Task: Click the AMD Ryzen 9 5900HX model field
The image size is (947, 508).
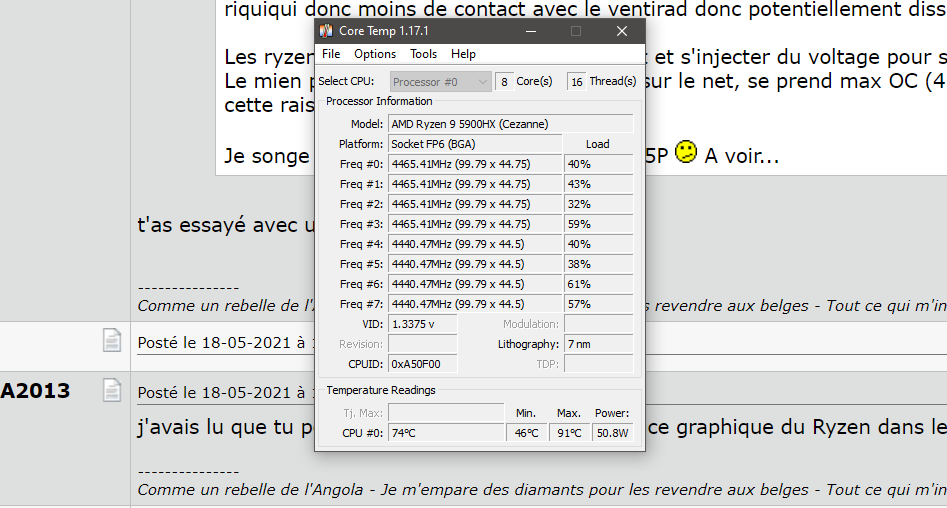Action: [x=511, y=124]
